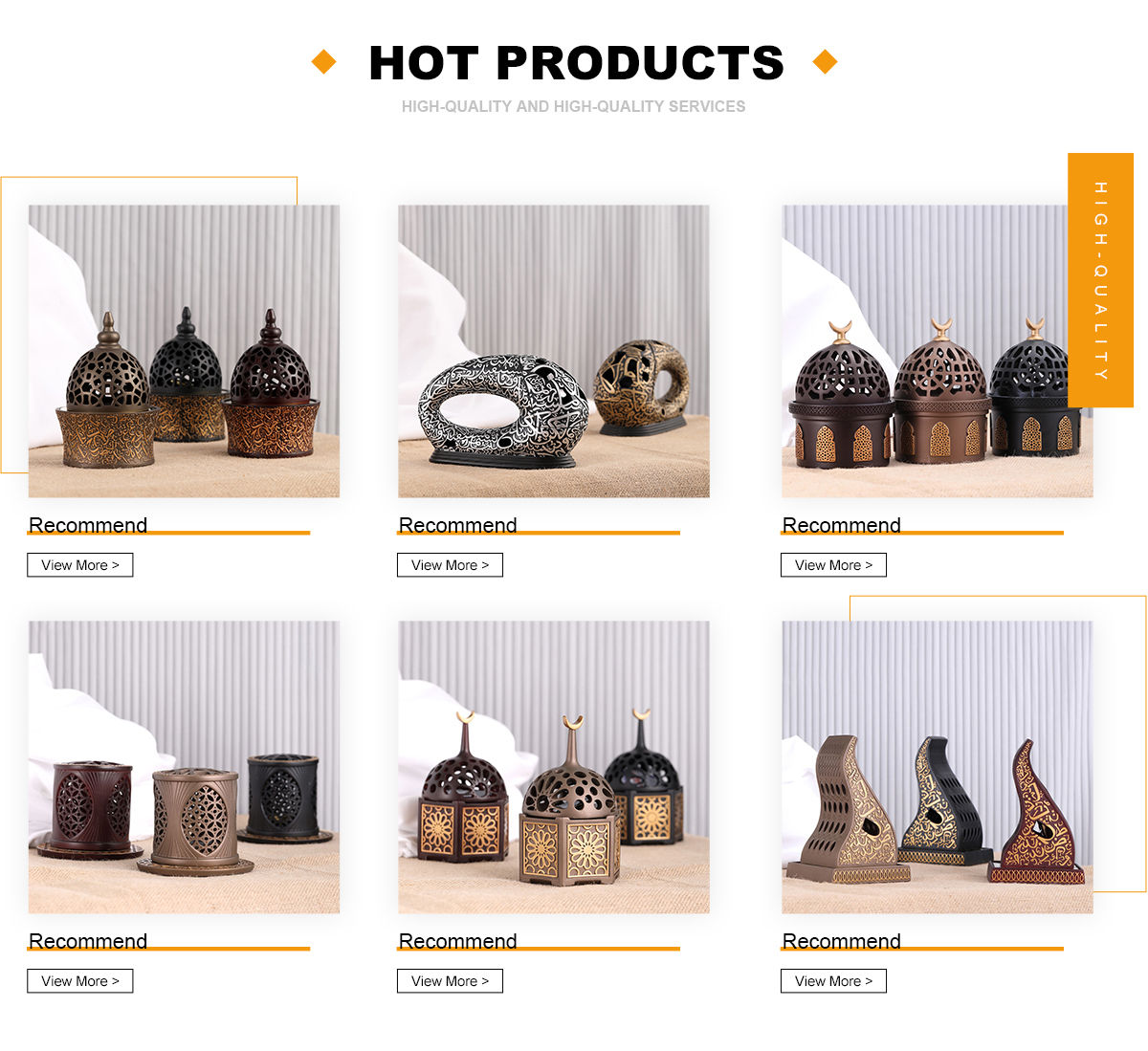The image size is (1148, 1051).
Task: Click the right orange diamond beside the title
Action: click(825, 62)
